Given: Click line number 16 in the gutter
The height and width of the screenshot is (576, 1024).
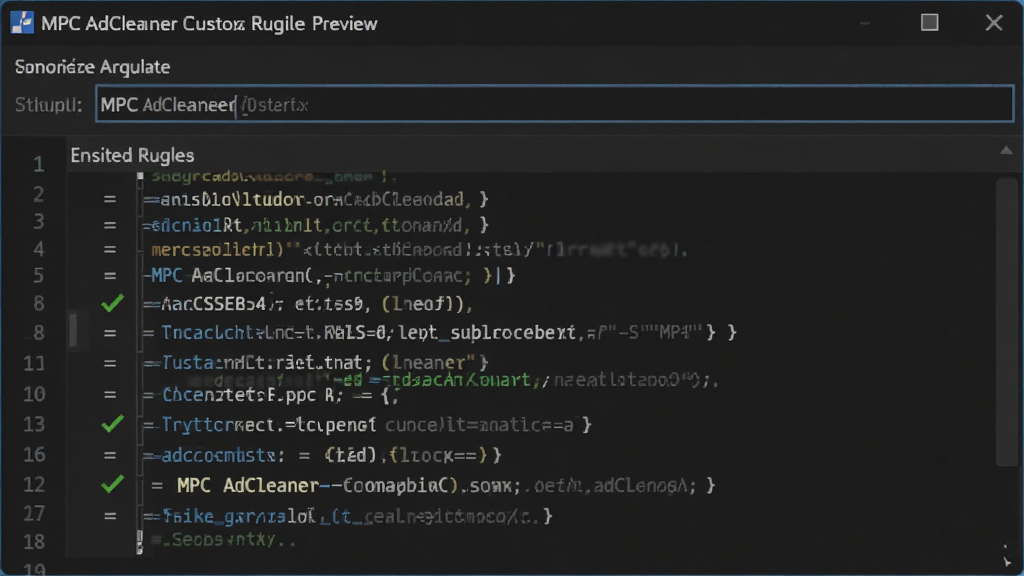Looking at the screenshot, I should click(34, 455).
